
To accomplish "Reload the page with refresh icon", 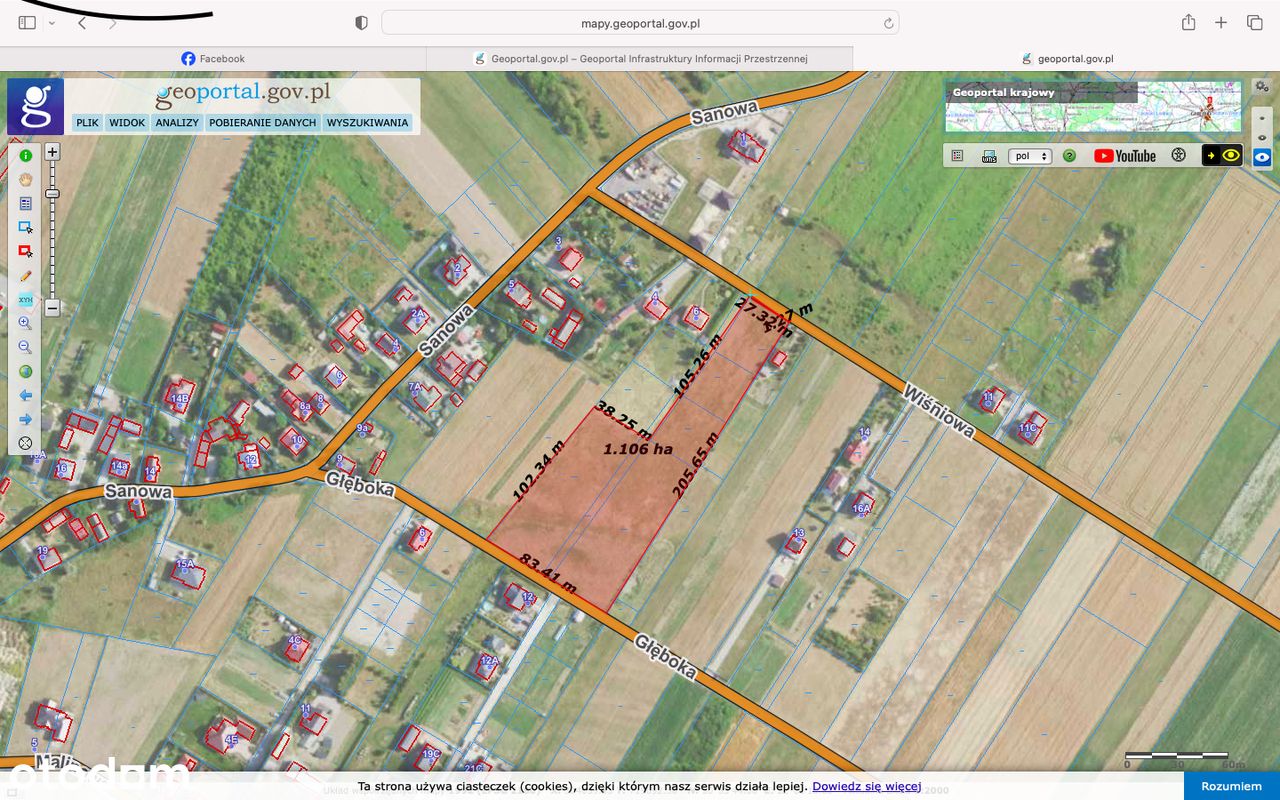I will (888, 23).
